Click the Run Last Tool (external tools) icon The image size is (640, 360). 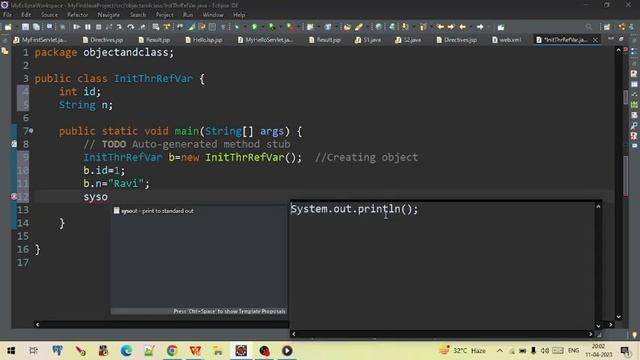(290, 27)
